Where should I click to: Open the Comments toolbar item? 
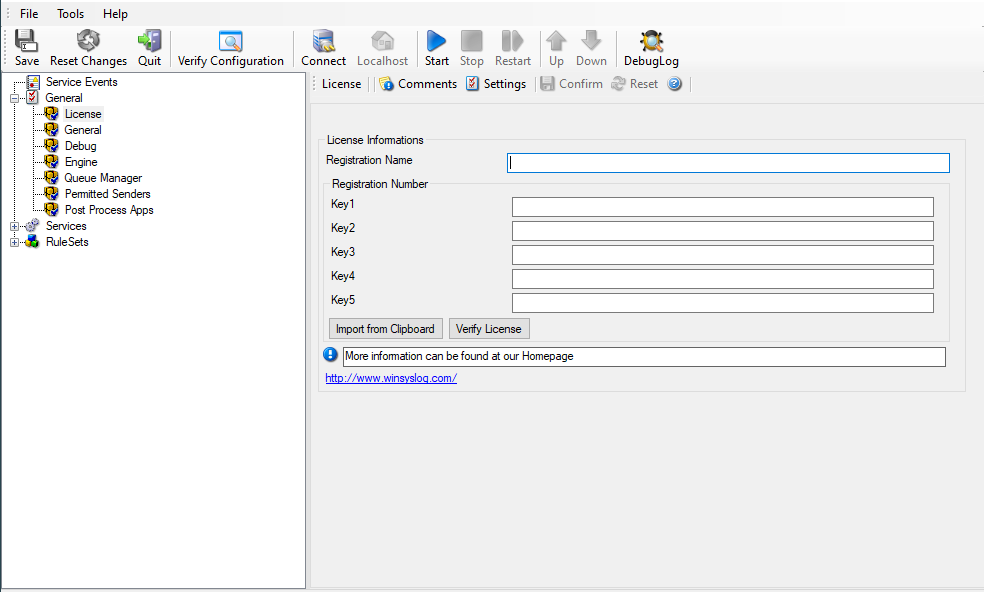tap(418, 84)
